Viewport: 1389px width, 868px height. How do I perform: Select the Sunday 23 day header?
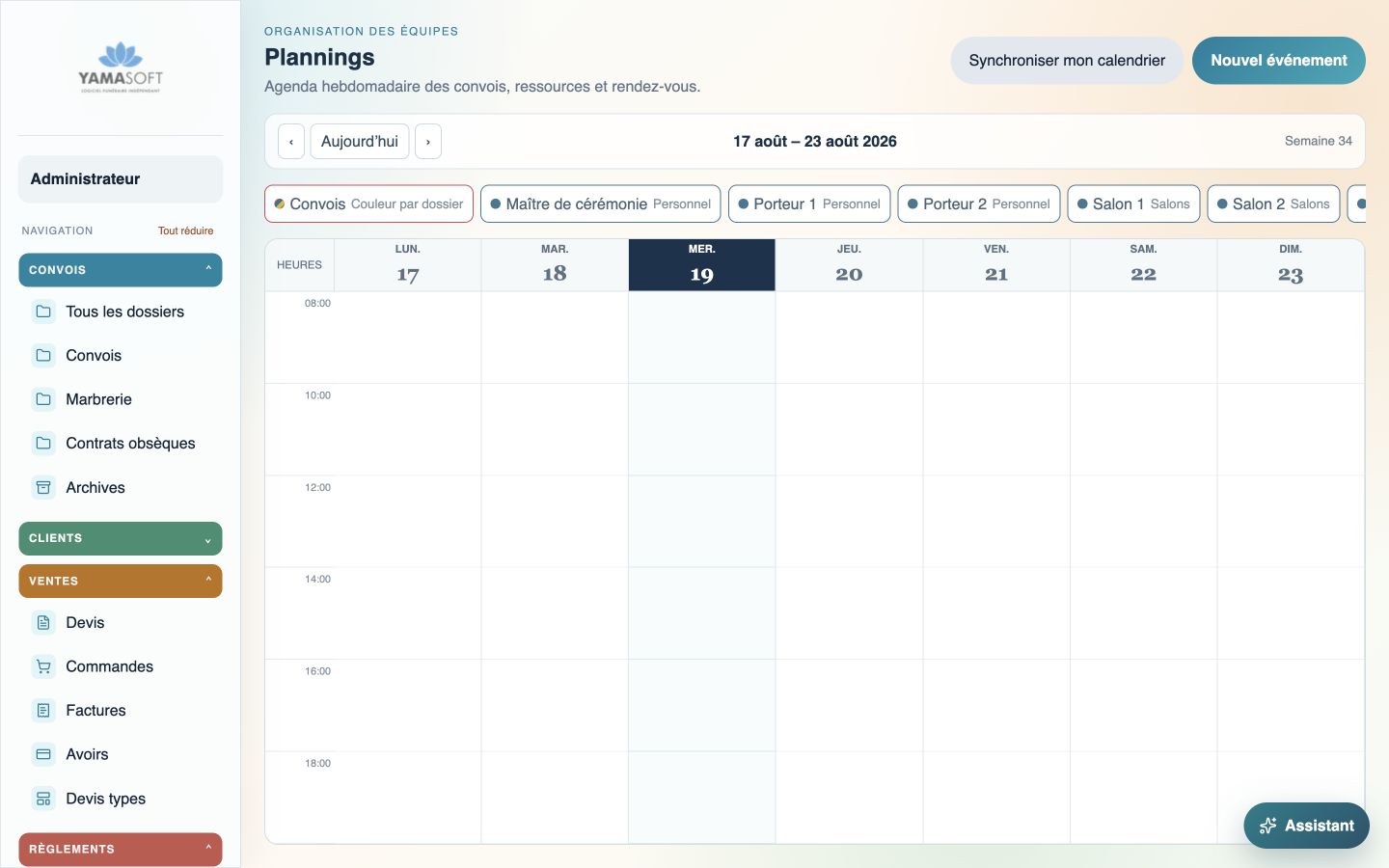1291,265
